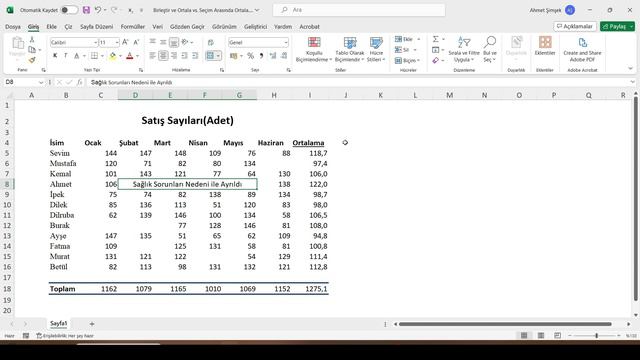This screenshot has height=360, width=640.
Task: Click the align left icon
Action: [152, 56]
